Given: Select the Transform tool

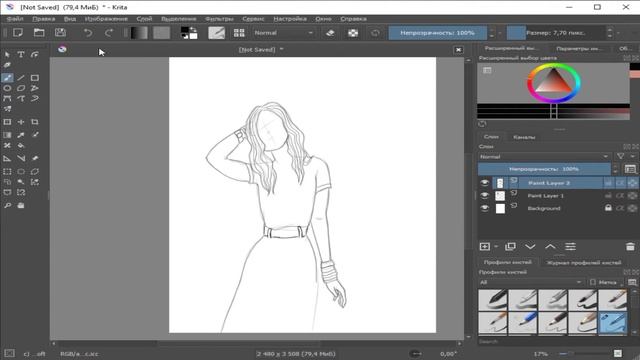Looking at the screenshot, I should tap(7, 122).
